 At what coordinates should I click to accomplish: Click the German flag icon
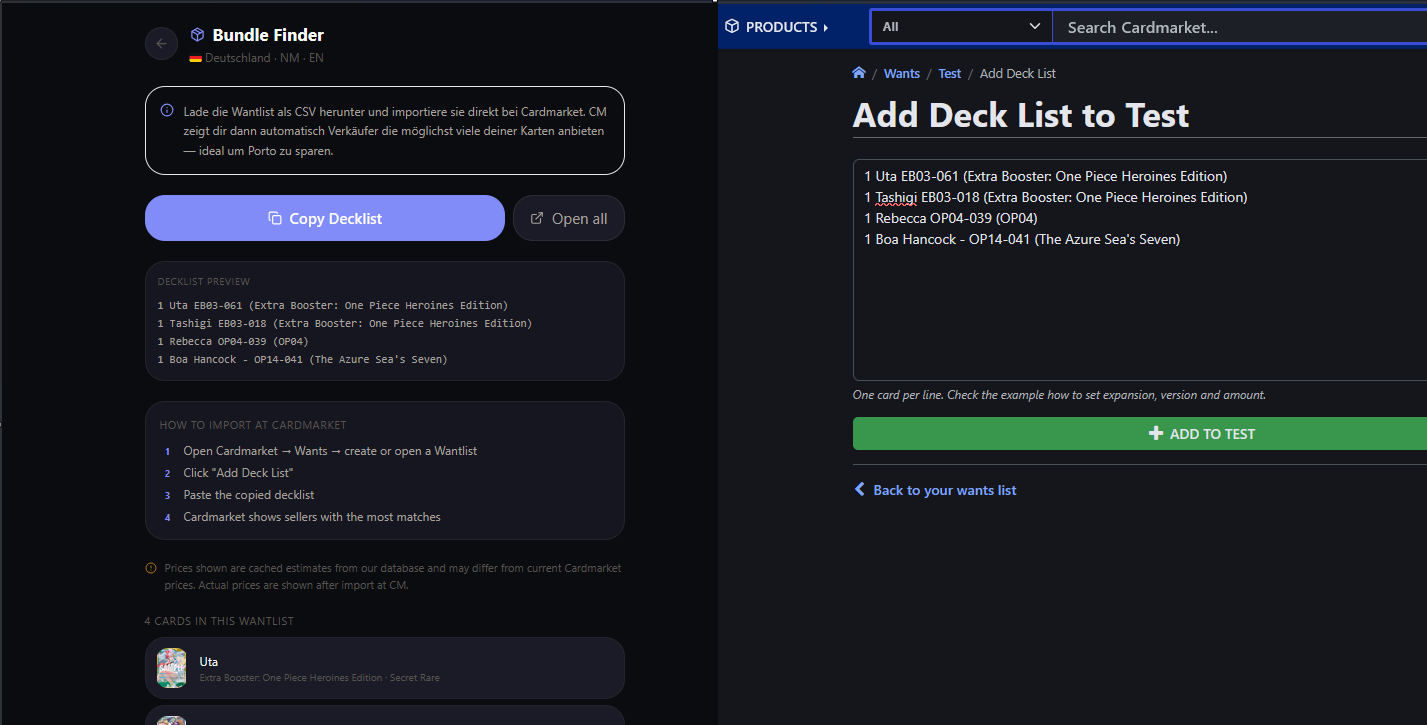coord(196,59)
